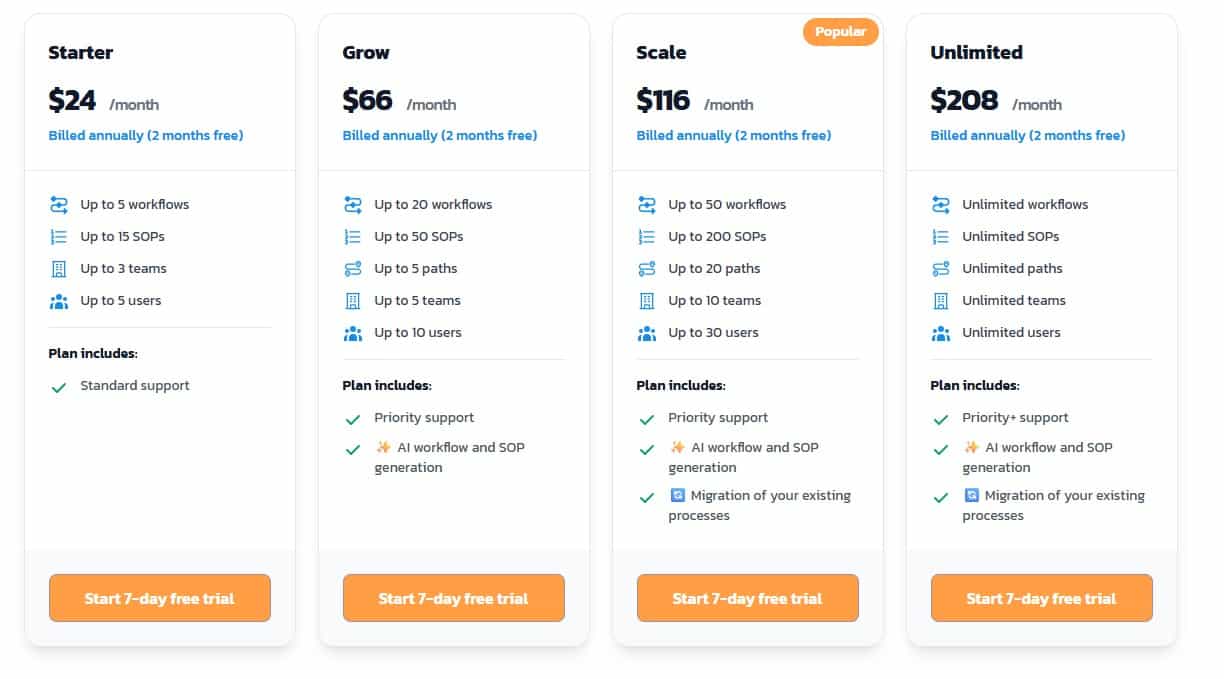
Task: Click the teams building icon under Scale
Action: coord(647,300)
